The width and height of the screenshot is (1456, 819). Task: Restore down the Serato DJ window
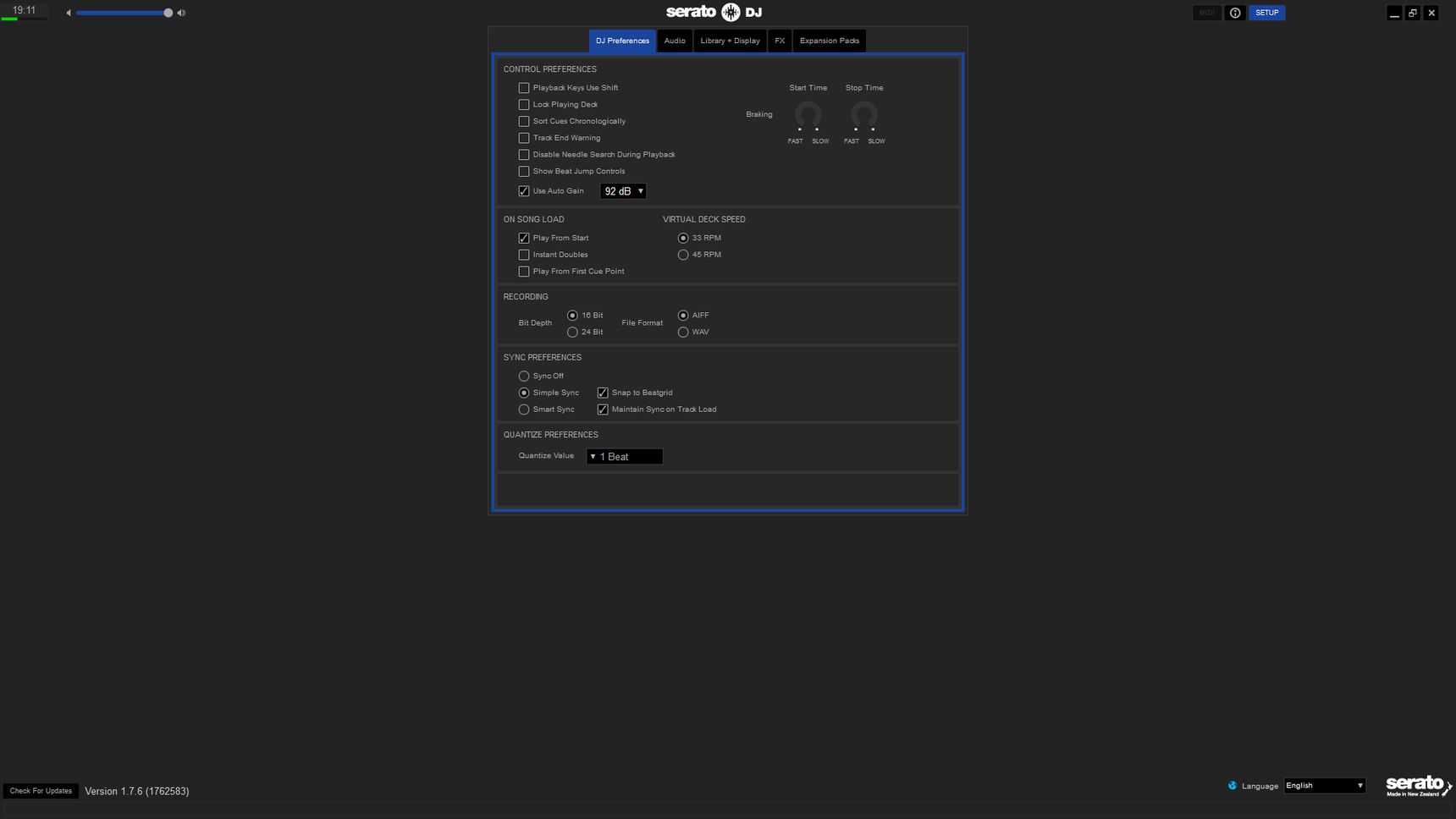[x=1413, y=13]
